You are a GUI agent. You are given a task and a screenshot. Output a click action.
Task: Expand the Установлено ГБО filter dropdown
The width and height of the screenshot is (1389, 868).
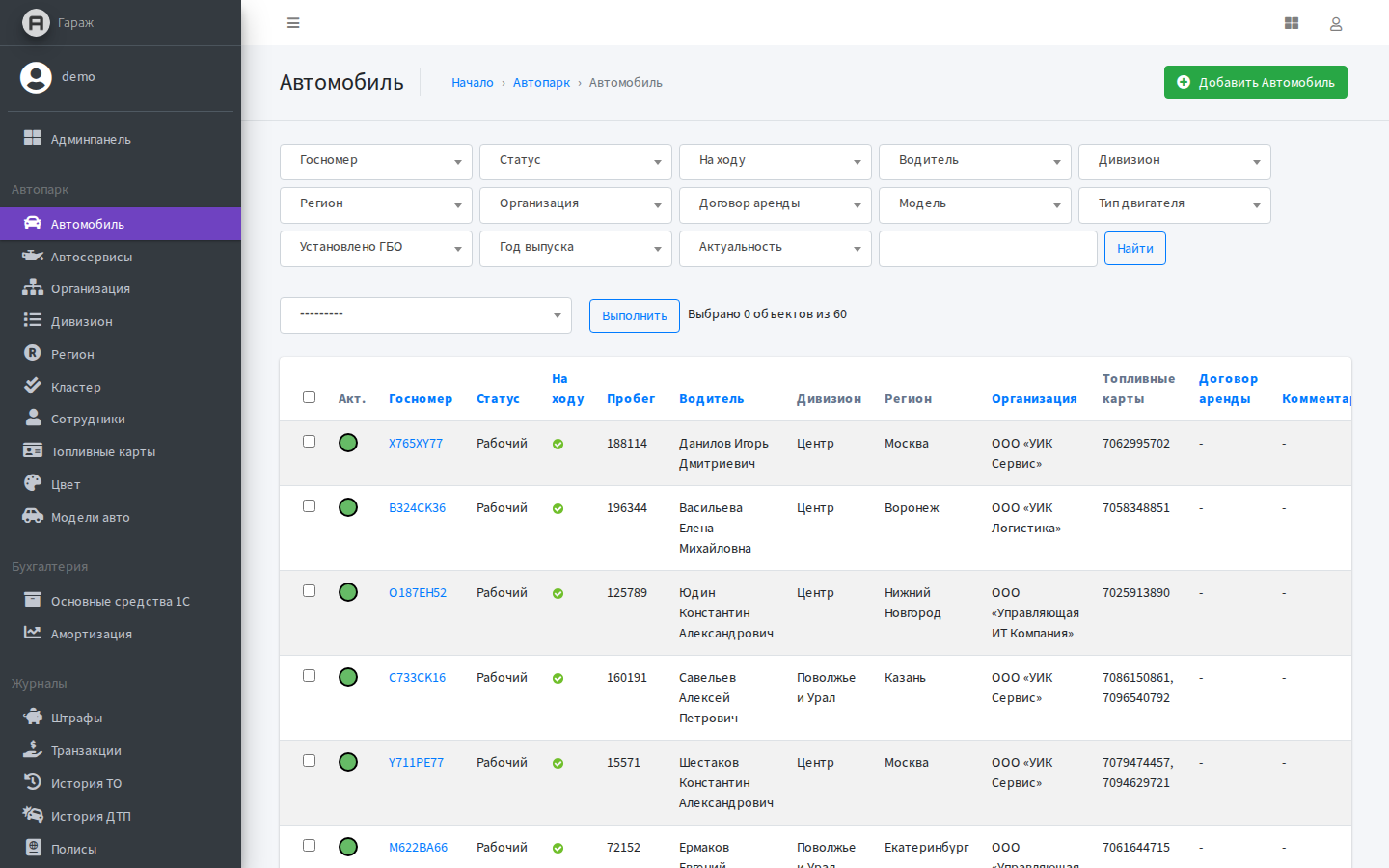(x=376, y=248)
